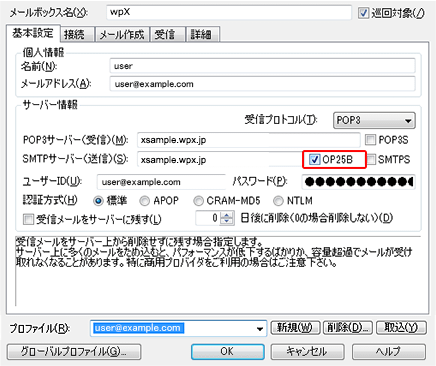
Task: Click the メールアドレス input field
Action: click(262, 84)
